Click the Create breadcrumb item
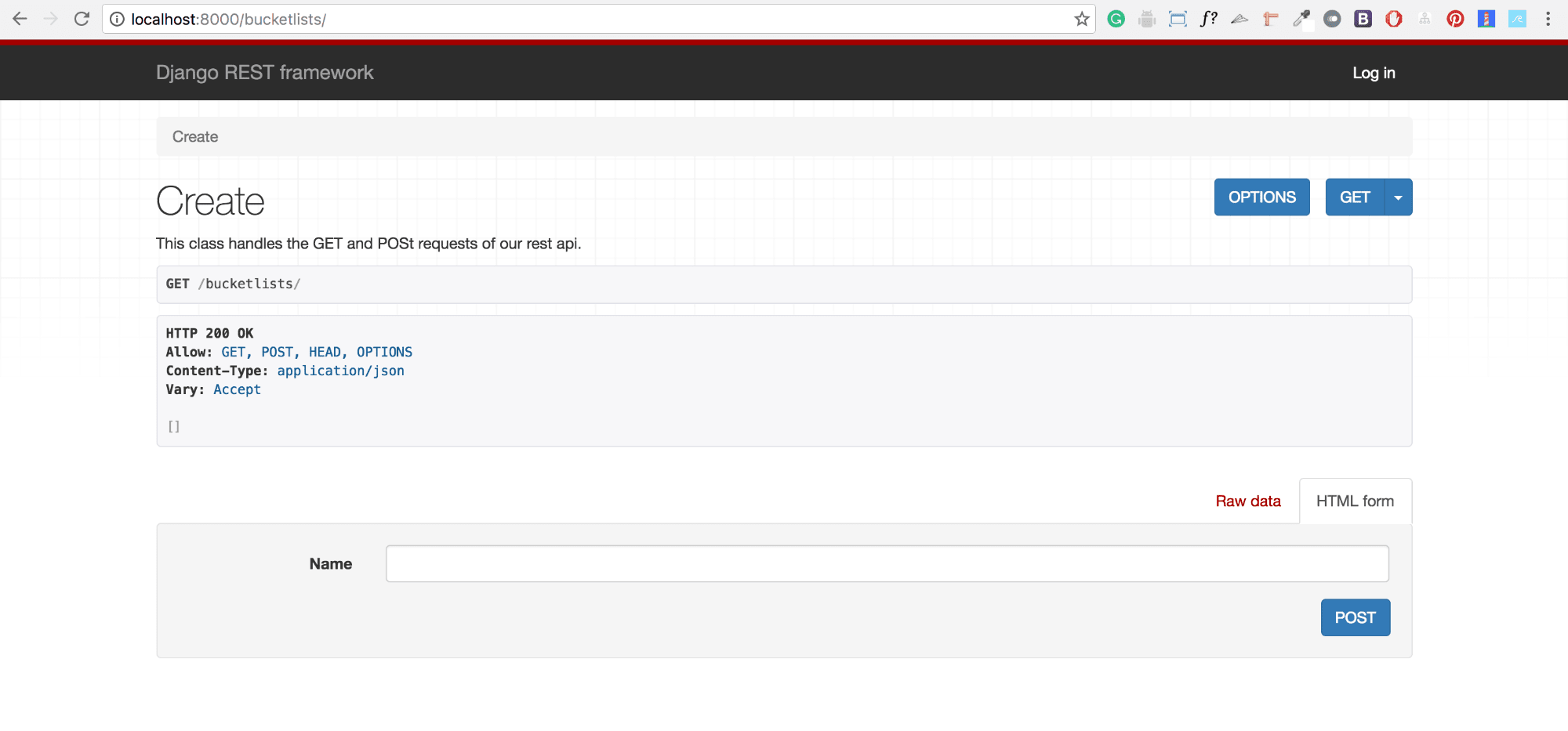Screen dimensions: 1568x731 point(195,136)
